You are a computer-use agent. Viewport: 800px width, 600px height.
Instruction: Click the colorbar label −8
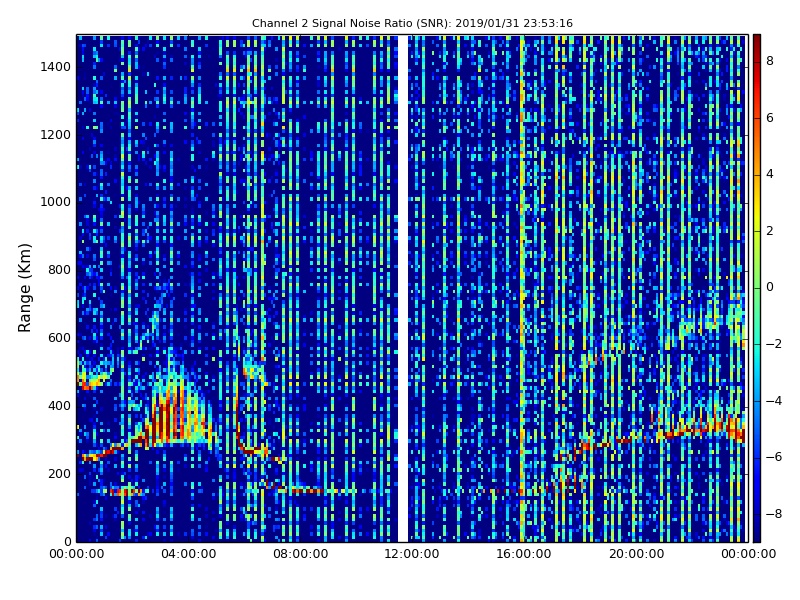774,514
